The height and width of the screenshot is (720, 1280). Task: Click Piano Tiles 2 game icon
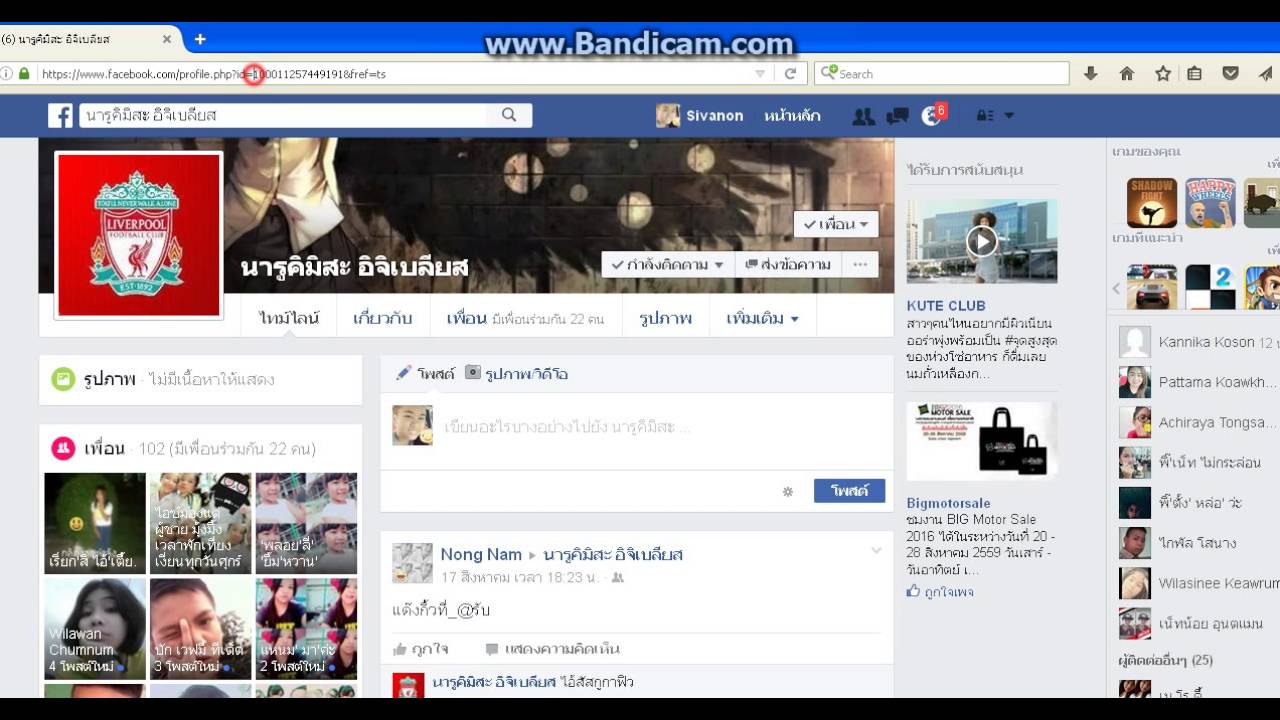tap(1210, 288)
